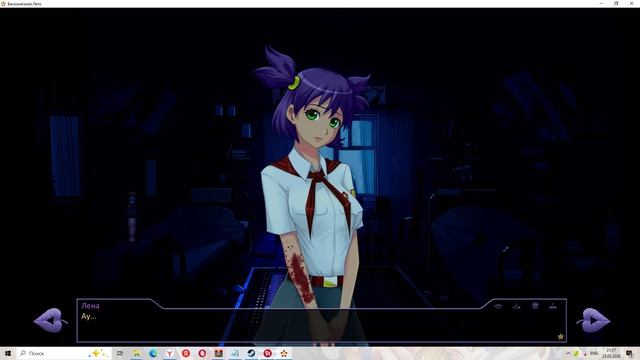
Task: Click the taskbar search box Поиск
Action: coord(63,353)
